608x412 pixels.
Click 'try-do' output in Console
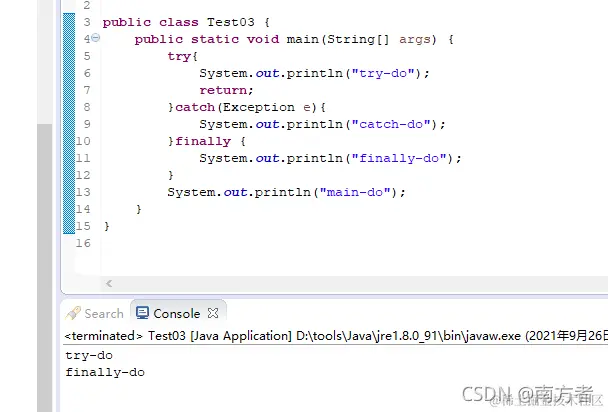click(x=89, y=355)
